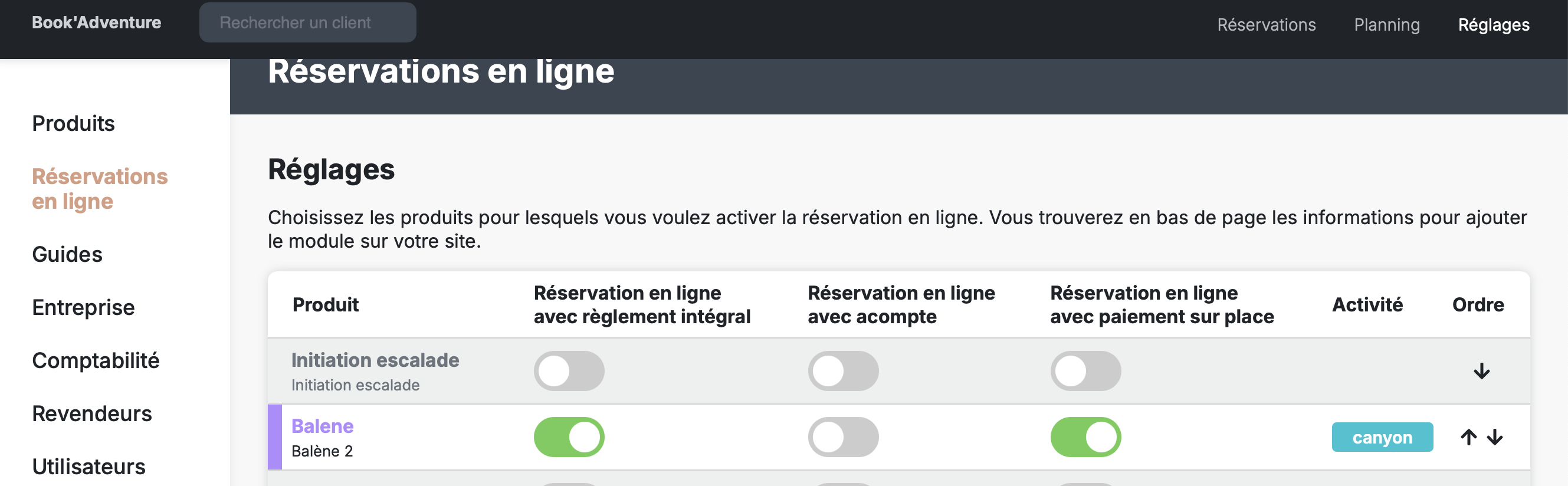Select Guides in the sidebar
1568x486 pixels.
pos(67,254)
